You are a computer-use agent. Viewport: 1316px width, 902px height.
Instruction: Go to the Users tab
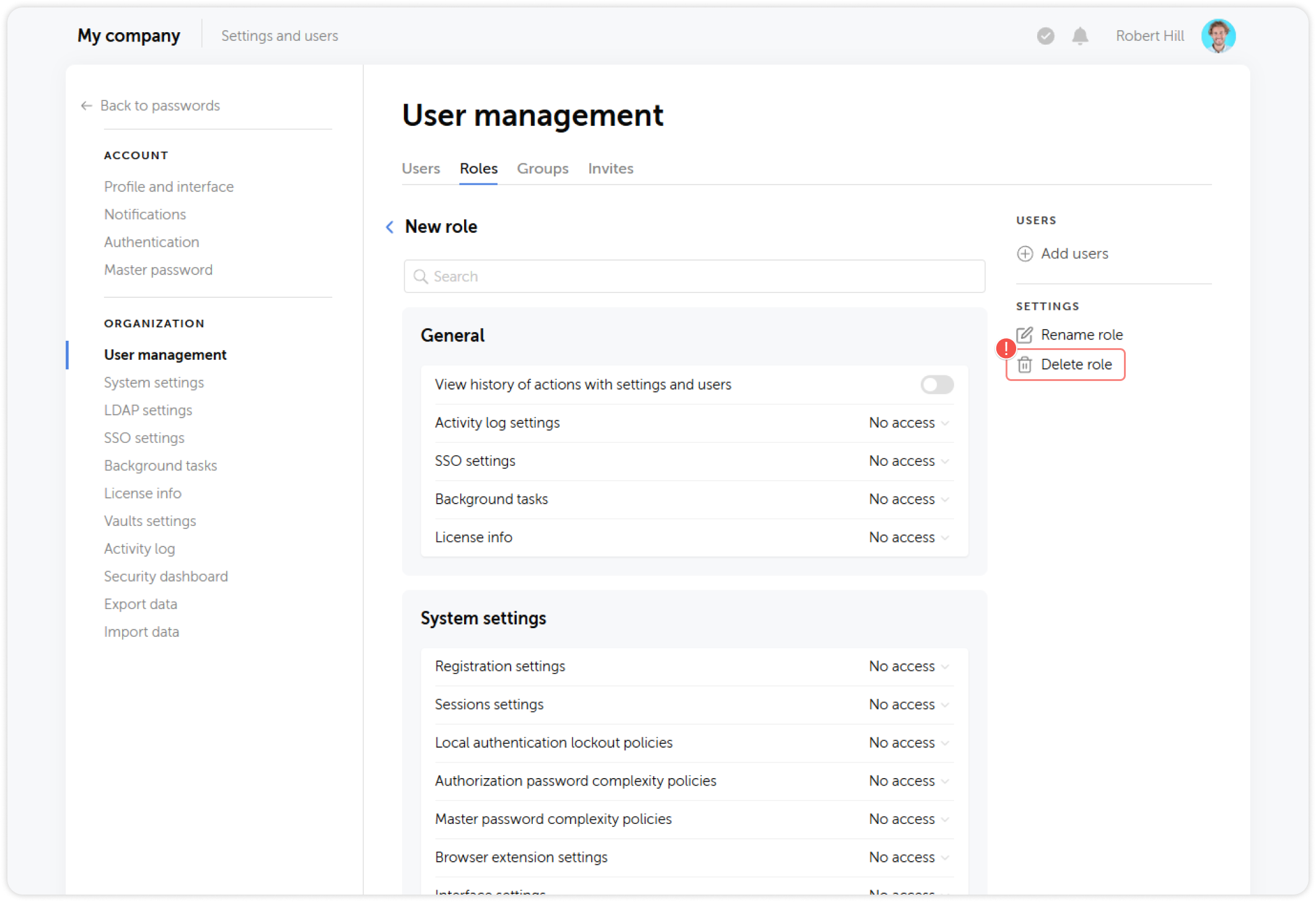click(x=421, y=169)
